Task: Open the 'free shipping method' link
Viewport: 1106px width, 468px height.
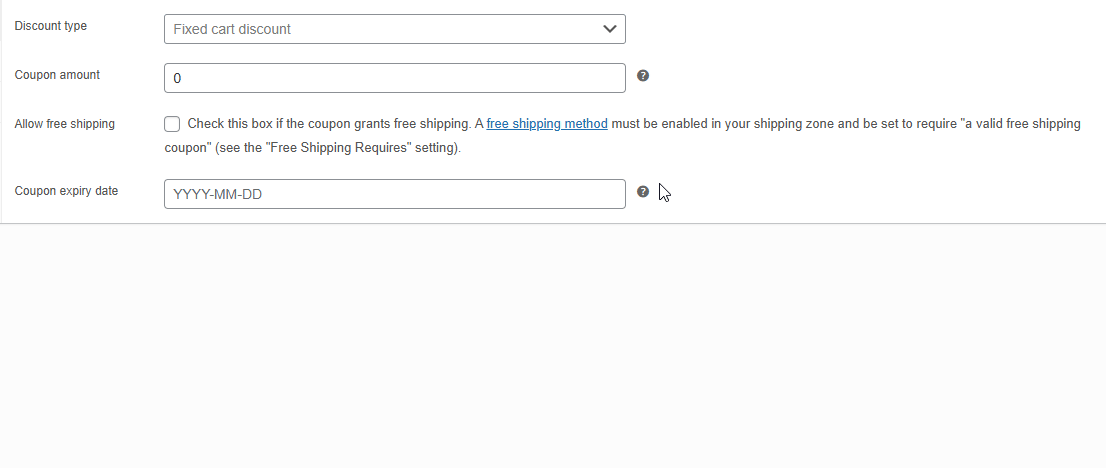Action: (x=547, y=124)
